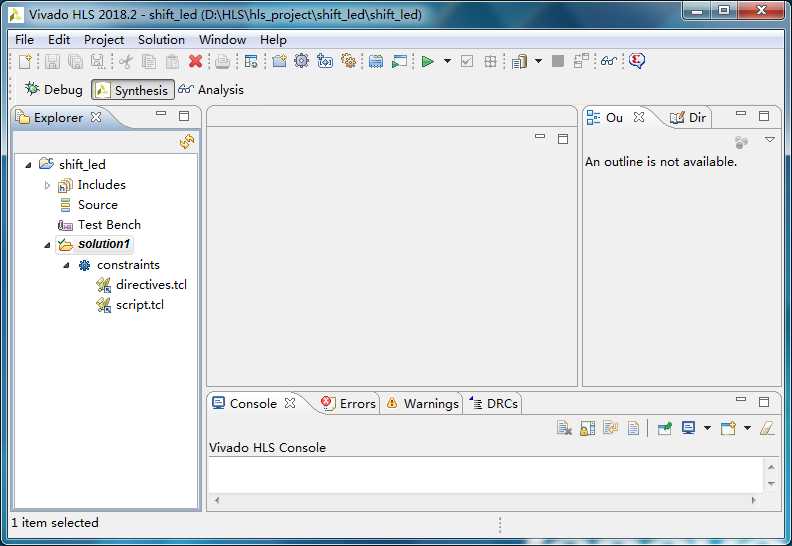Click the Open Console icon
The width and height of the screenshot is (792, 546).
(x=728, y=428)
